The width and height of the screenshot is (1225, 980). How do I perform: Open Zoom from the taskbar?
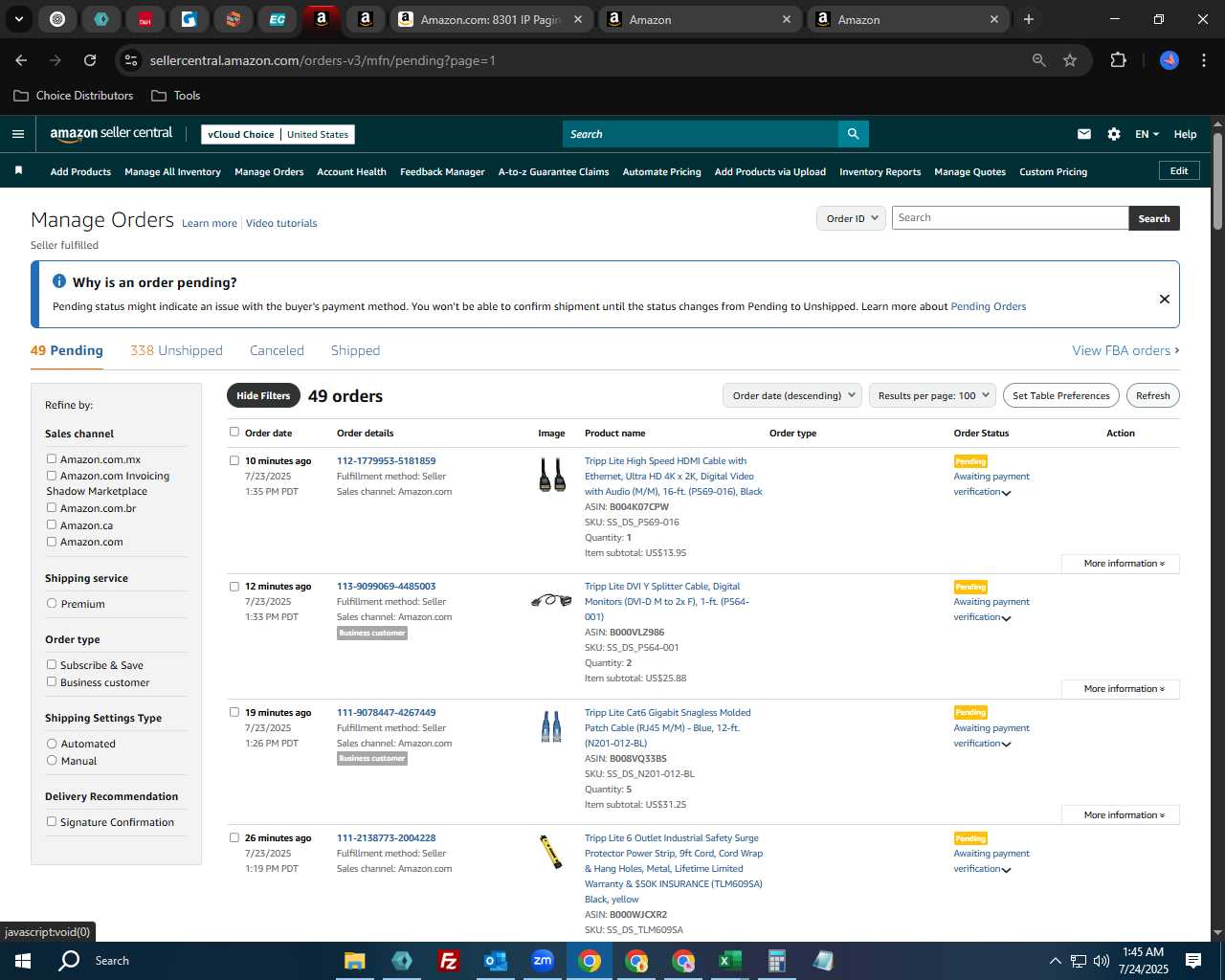click(x=543, y=961)
